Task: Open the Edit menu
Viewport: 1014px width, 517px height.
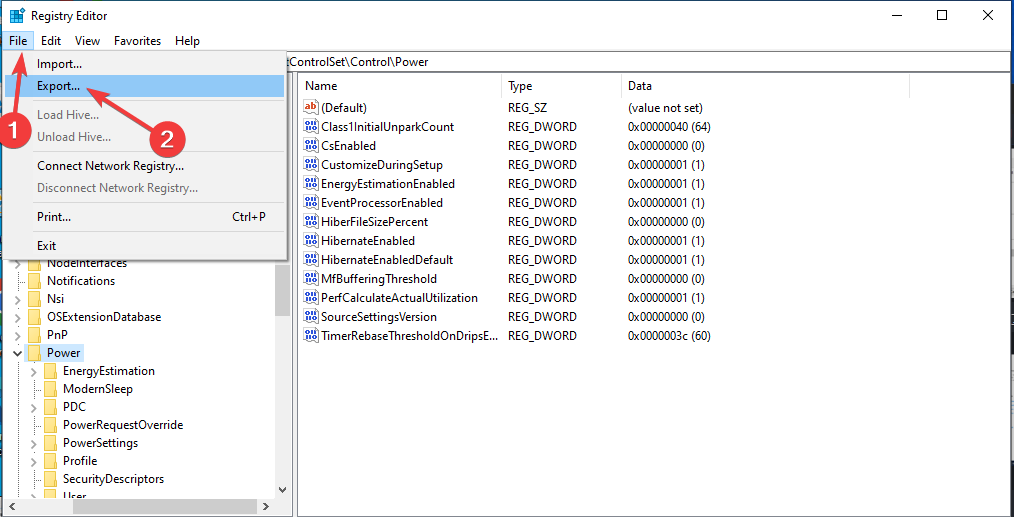Action: (x=50, y=41)
